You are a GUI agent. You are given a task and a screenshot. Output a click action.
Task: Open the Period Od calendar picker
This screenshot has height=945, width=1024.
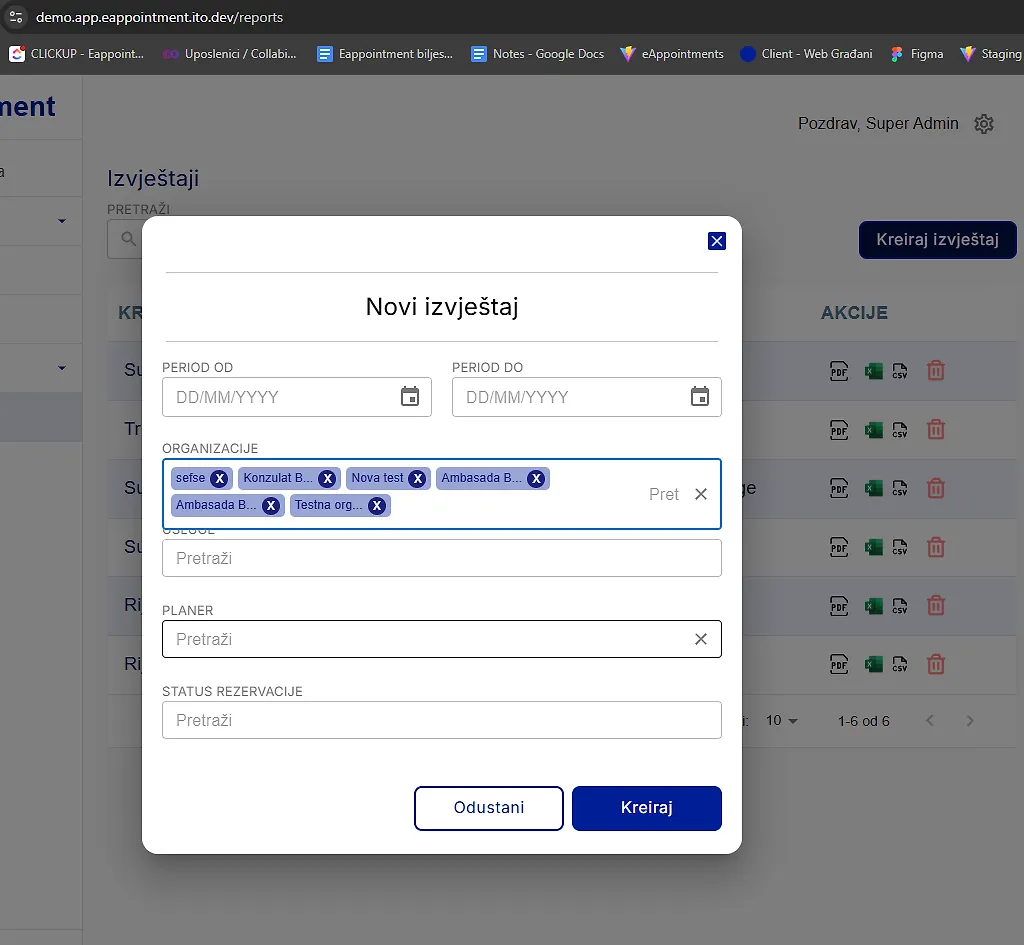410,397
